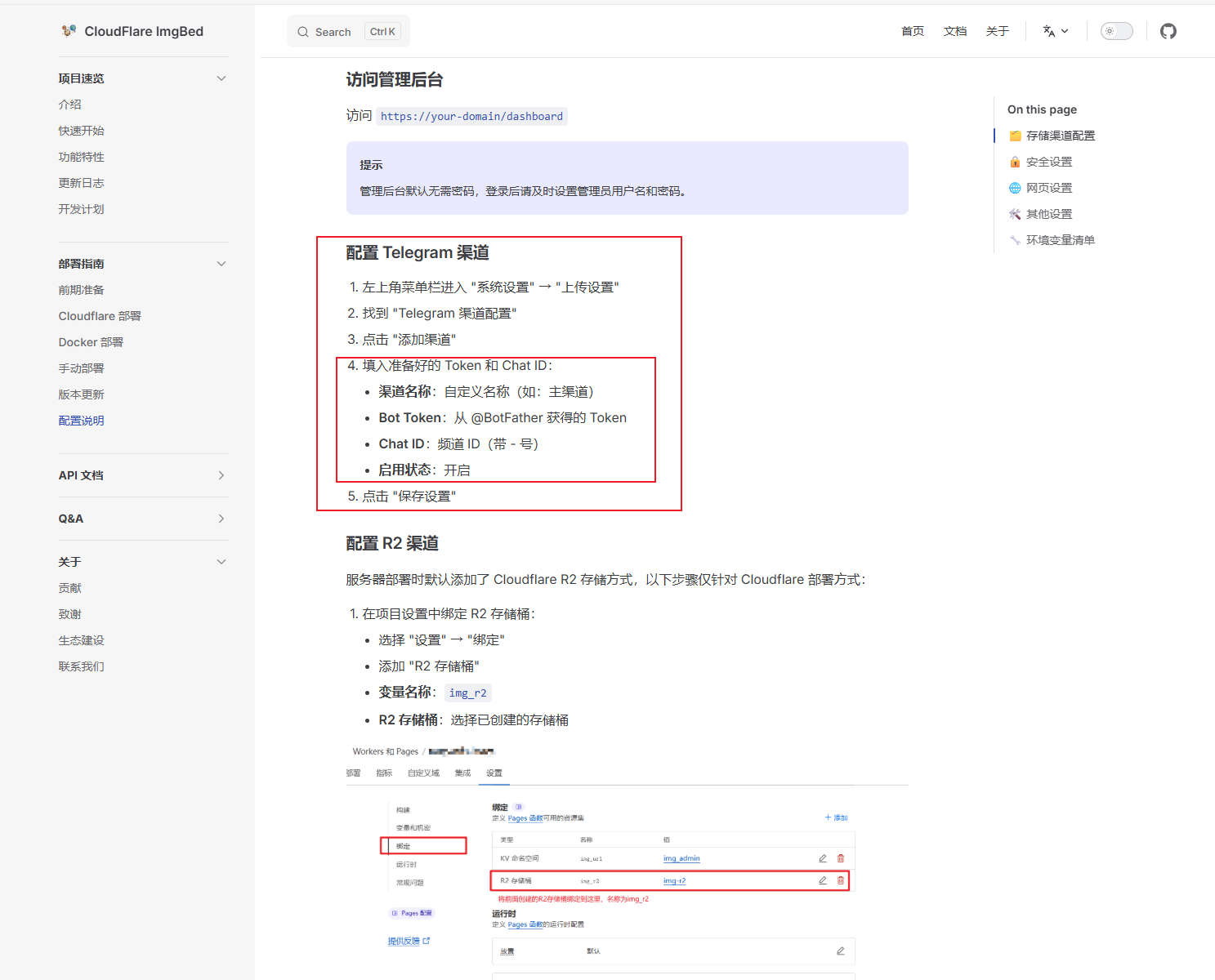The height and width of the screenshot is (980, 1215).
Task: Expand the API 文档 sidebar section
Action: (221, 475)
